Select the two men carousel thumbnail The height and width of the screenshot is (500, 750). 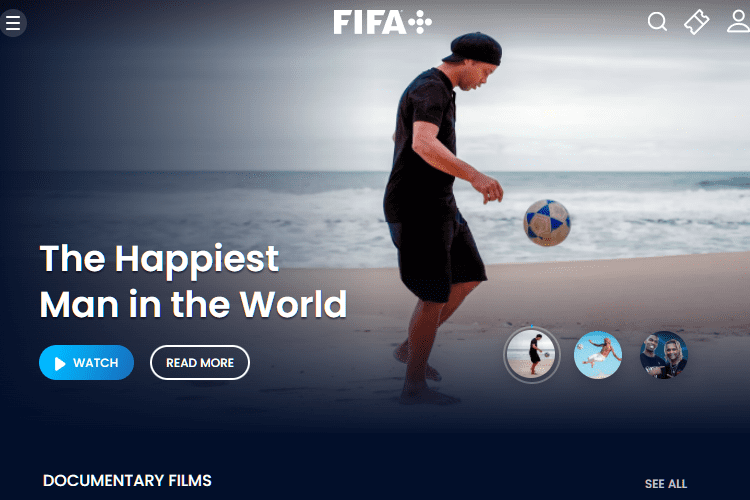coord(664,355)
